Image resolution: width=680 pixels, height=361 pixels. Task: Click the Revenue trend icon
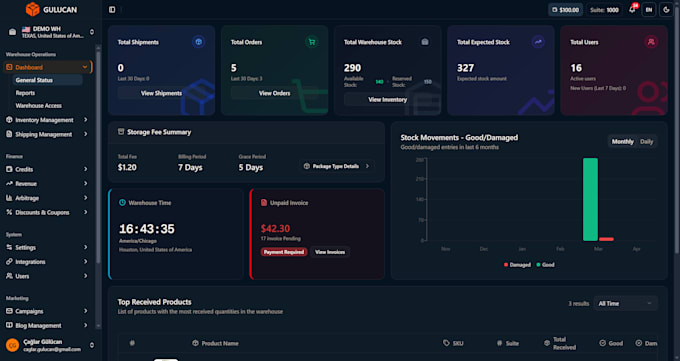(9, 184)
